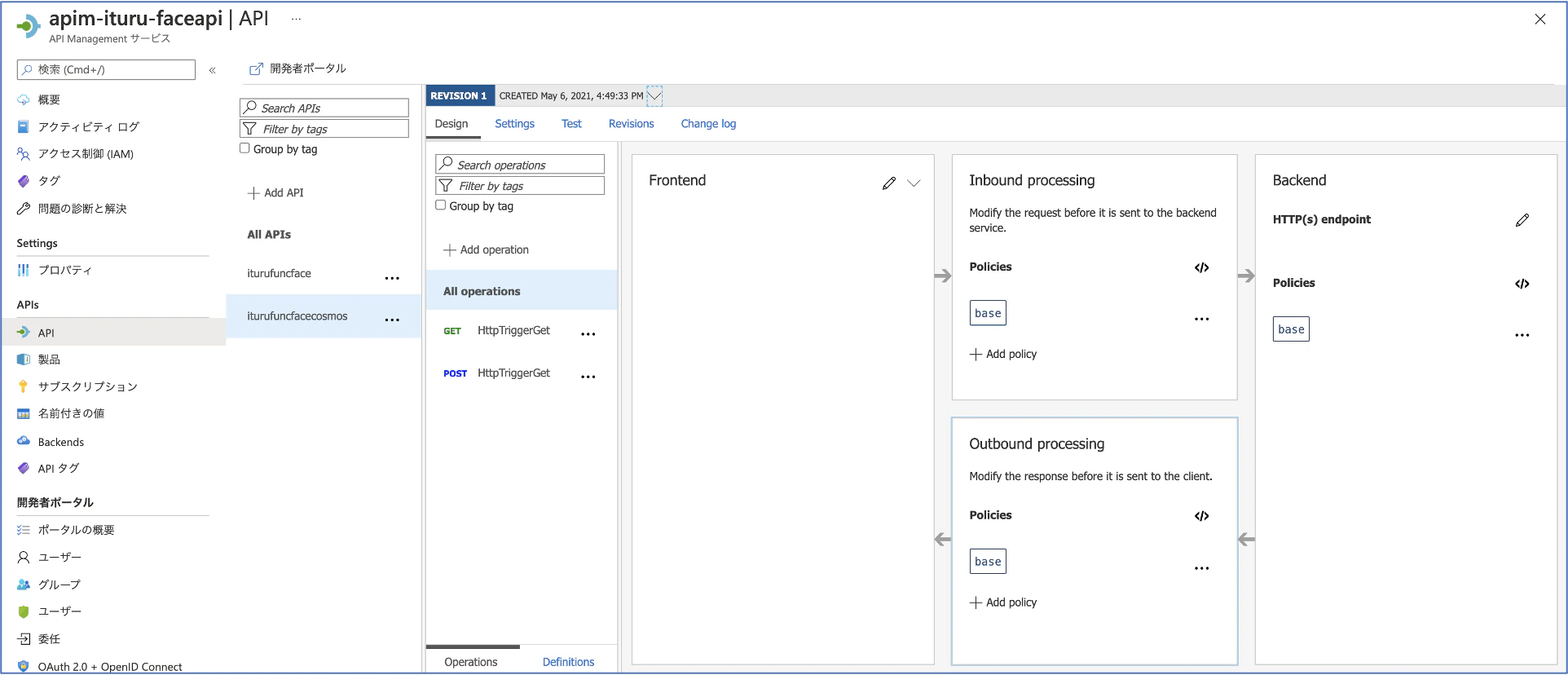Open Inbound processing policy code editor
Image resolution: width=1568 pixels, height=675 pixels.
[x=1202, y=267]
